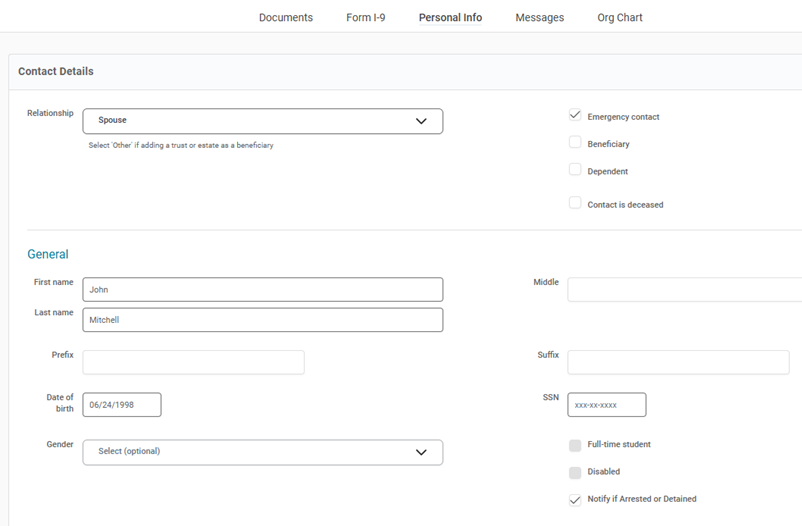Go to the Org Chart tab

(x=620, y=17)
